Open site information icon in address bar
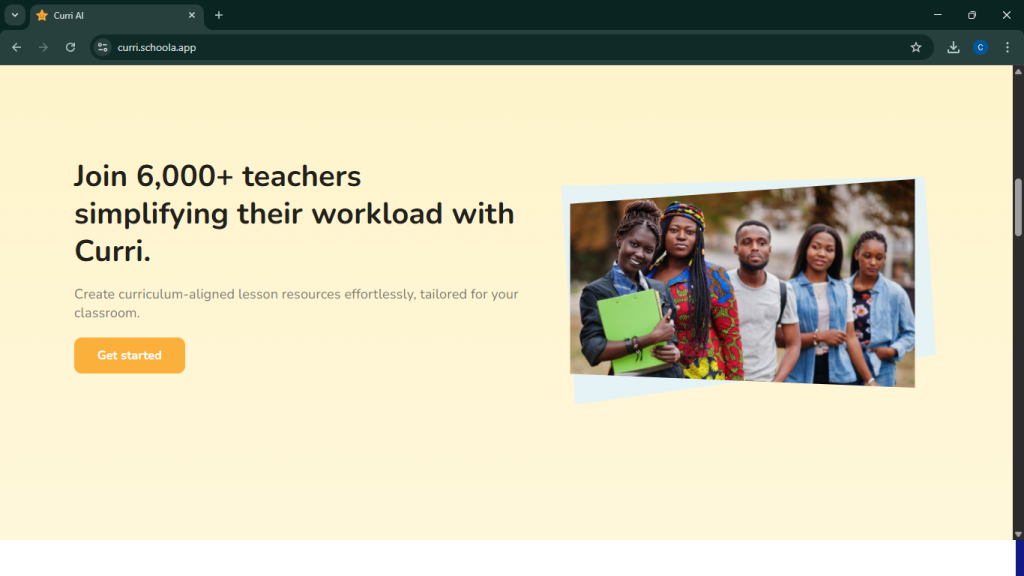This screenshot has height=576, width=1024. click(103, 47)
